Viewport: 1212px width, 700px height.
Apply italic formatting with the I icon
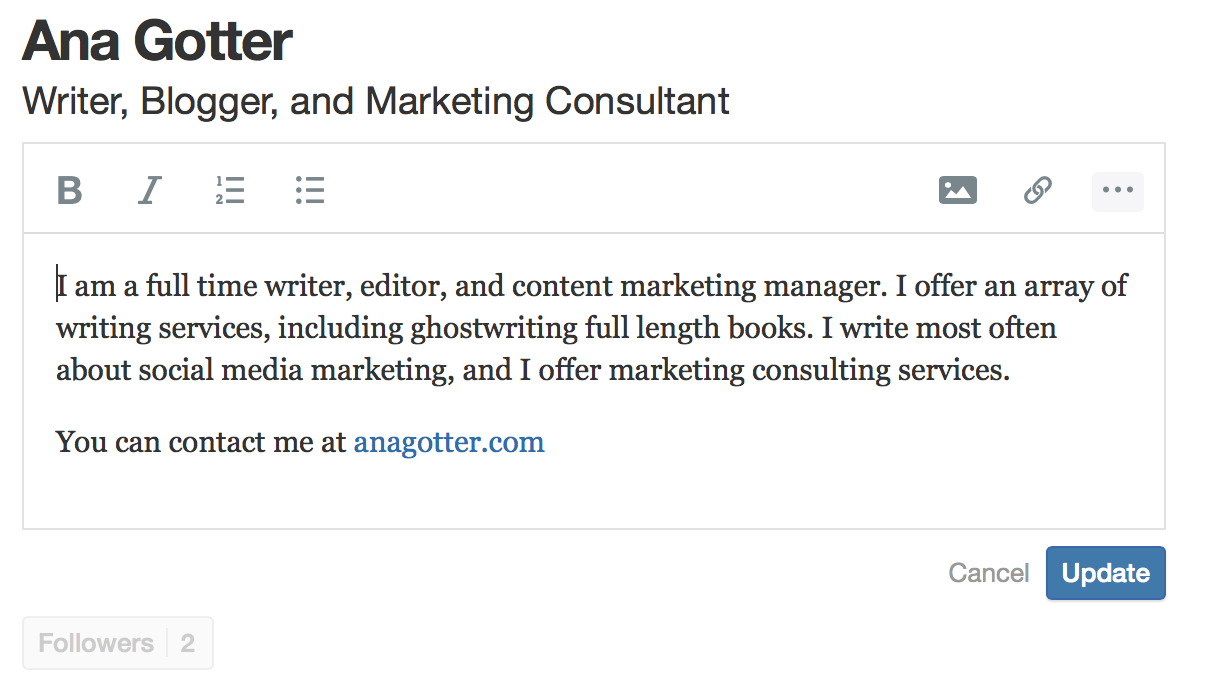149,190
